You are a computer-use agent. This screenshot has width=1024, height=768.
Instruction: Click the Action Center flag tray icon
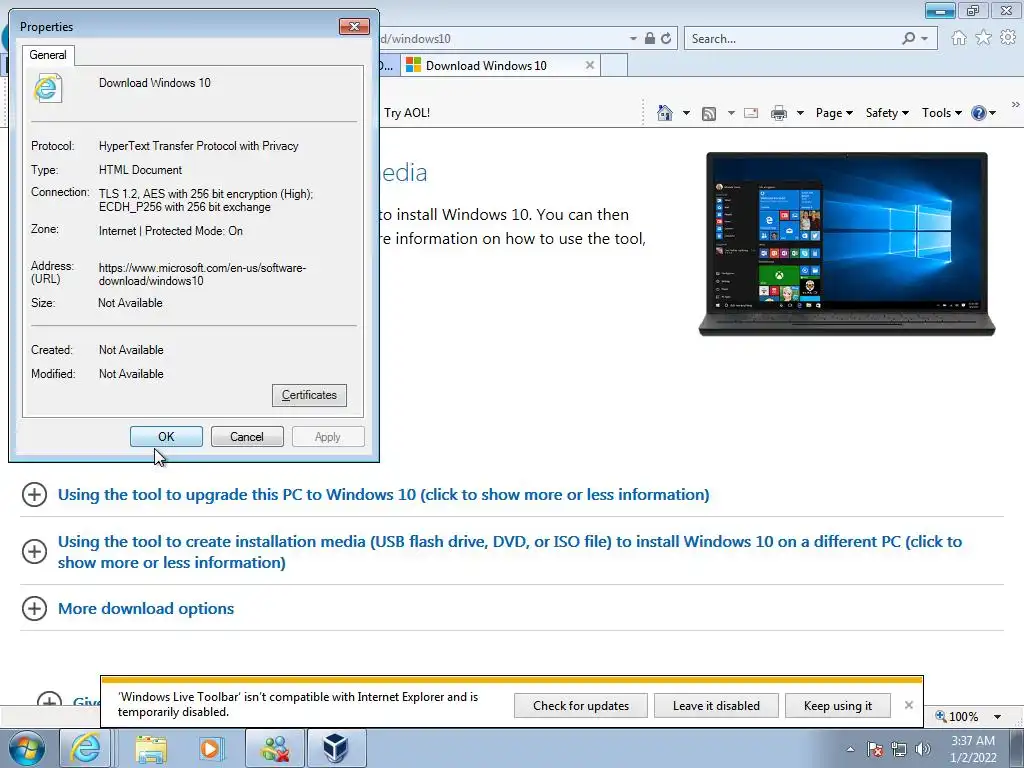pos(875,750)
